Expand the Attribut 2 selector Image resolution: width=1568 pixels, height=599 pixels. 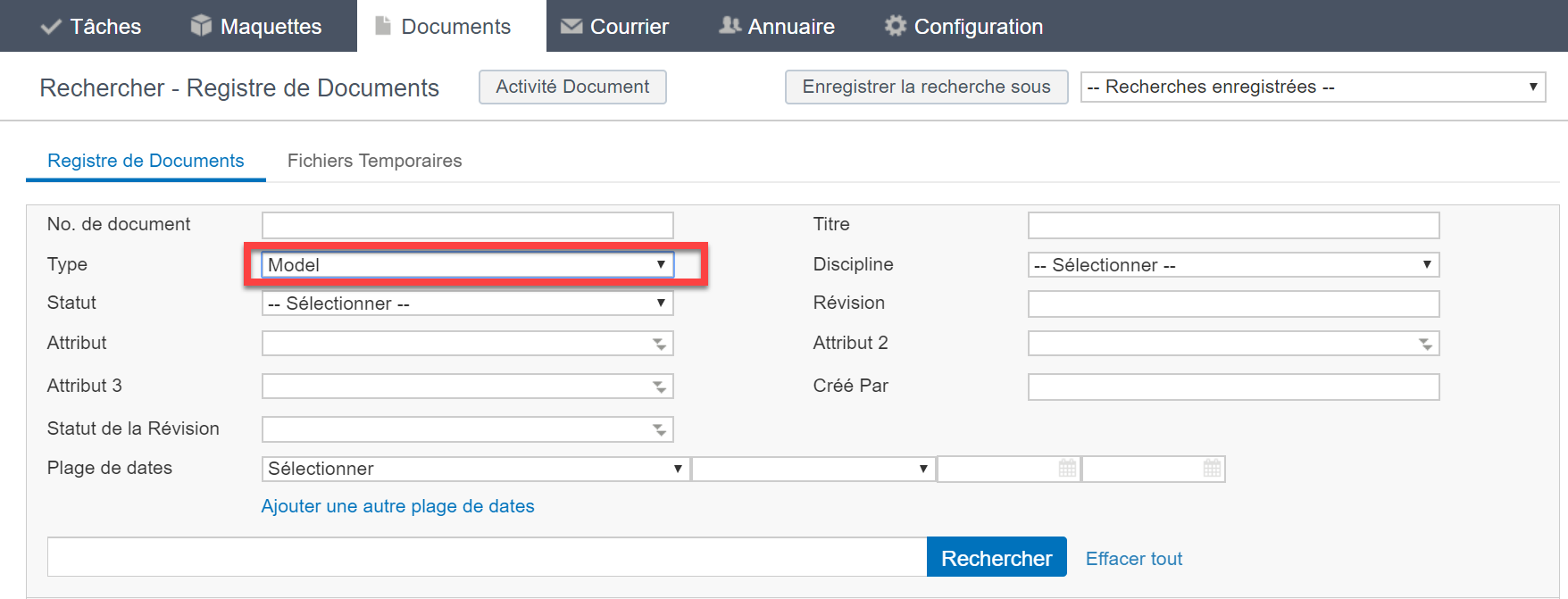point(1425,344)
